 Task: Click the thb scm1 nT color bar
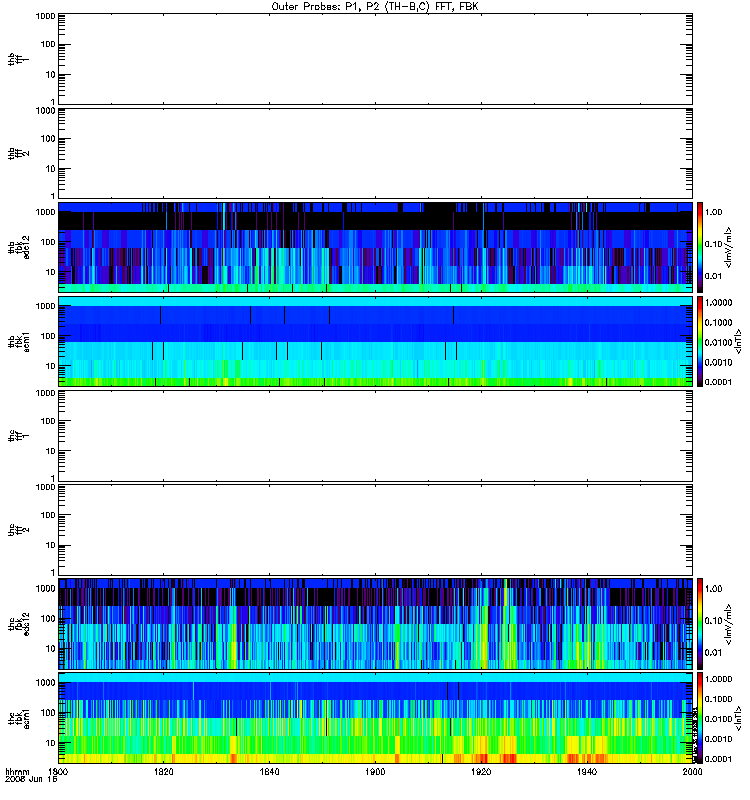pyautogui.click(x=700, y=341)
